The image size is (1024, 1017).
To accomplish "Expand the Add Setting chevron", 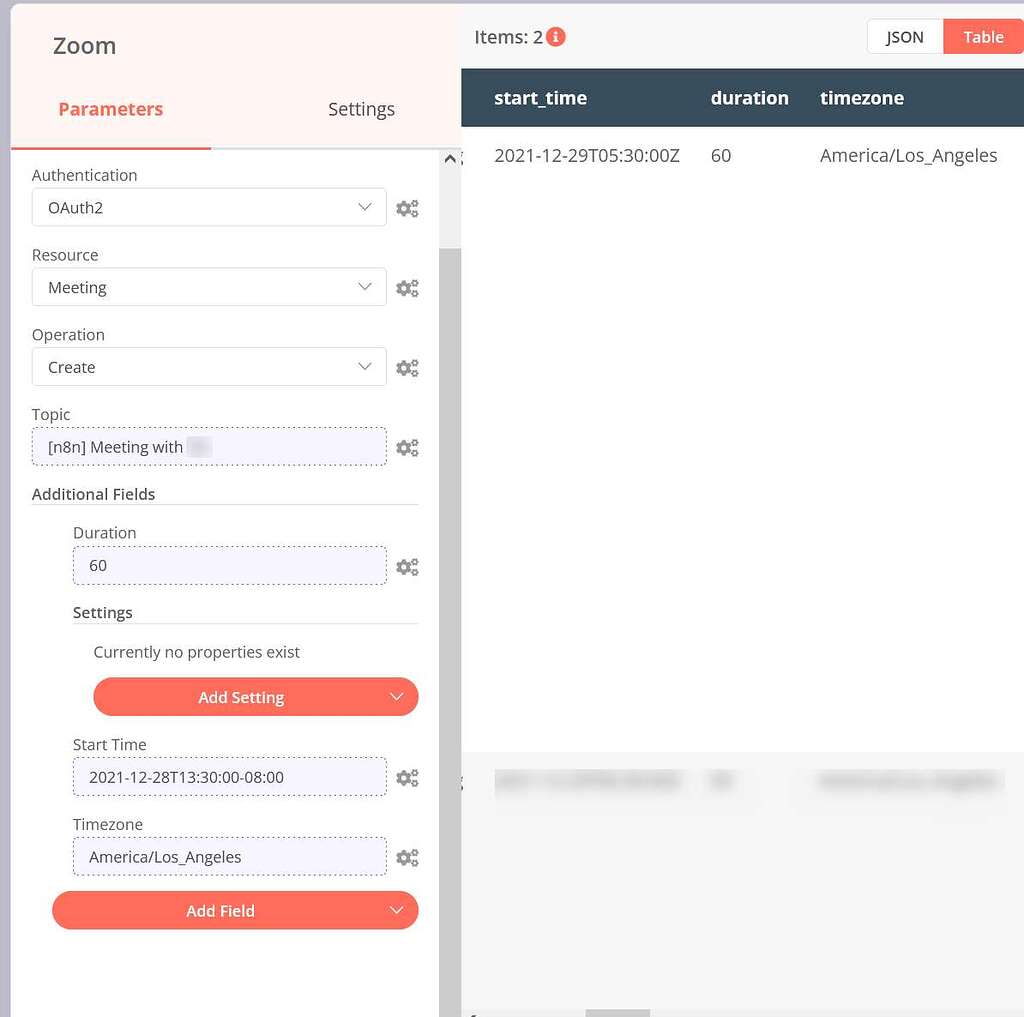I will tap(397, 697).
